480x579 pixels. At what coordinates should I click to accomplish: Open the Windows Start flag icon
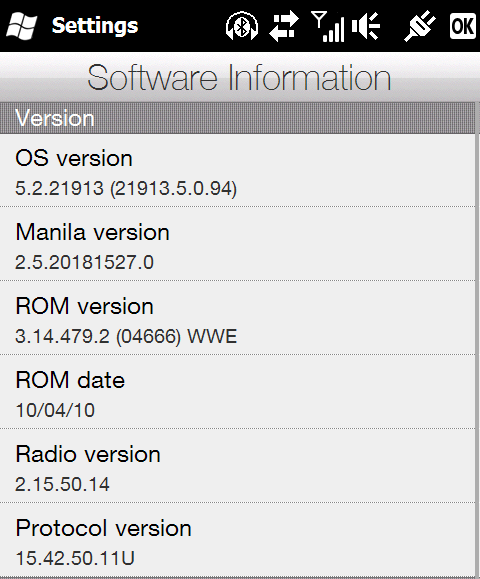click(22, 25)
